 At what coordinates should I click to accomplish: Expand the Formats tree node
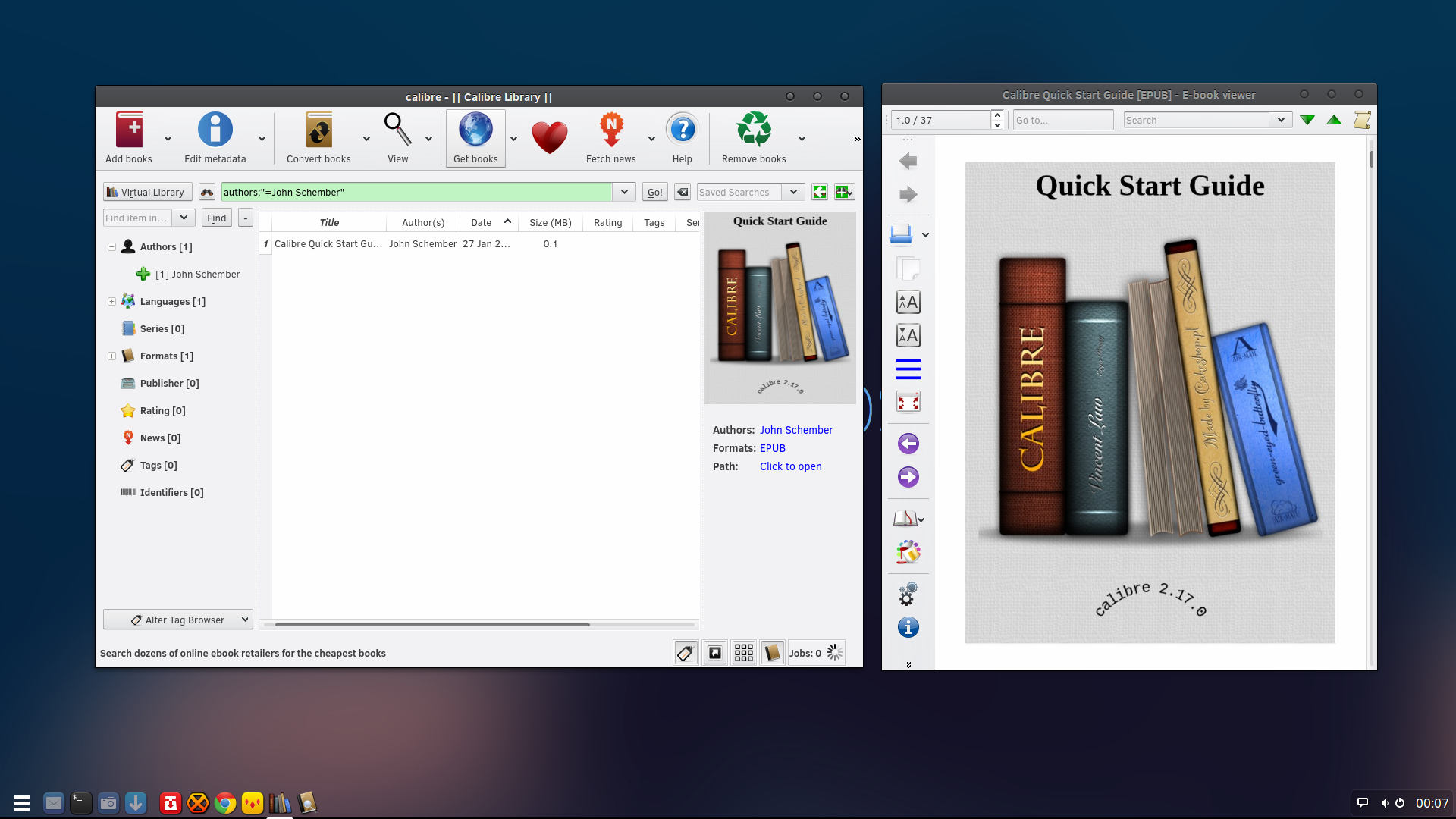111,356
